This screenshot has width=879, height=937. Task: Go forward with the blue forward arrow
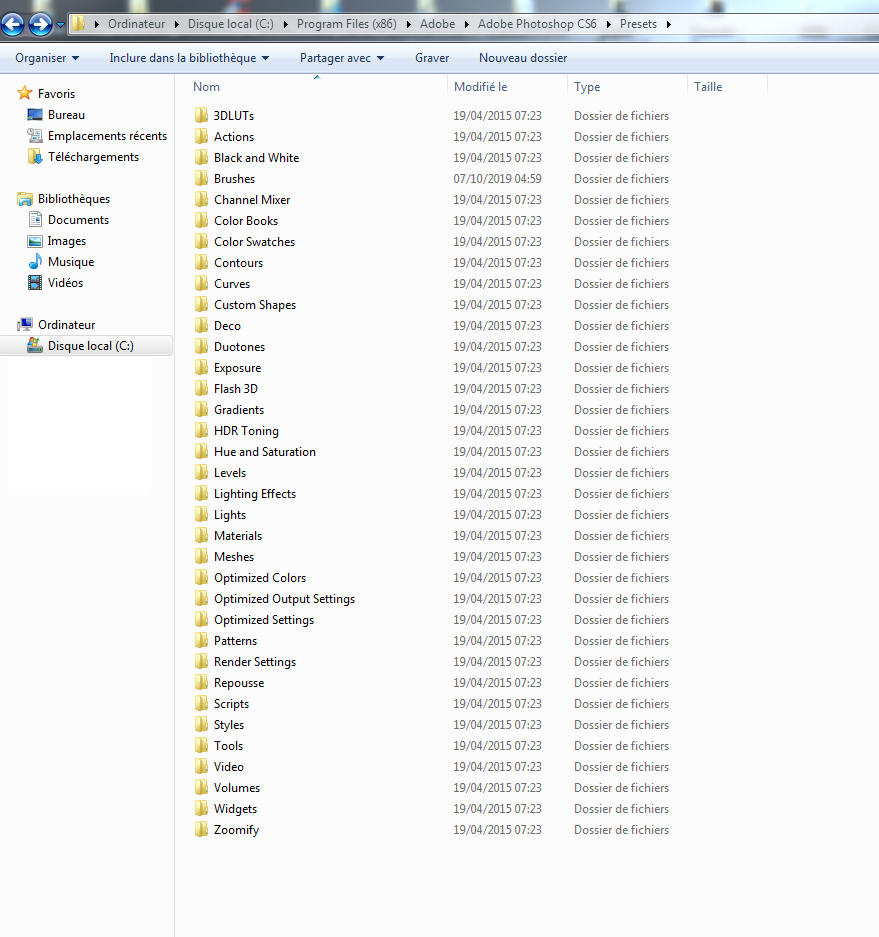click(41, 25)
